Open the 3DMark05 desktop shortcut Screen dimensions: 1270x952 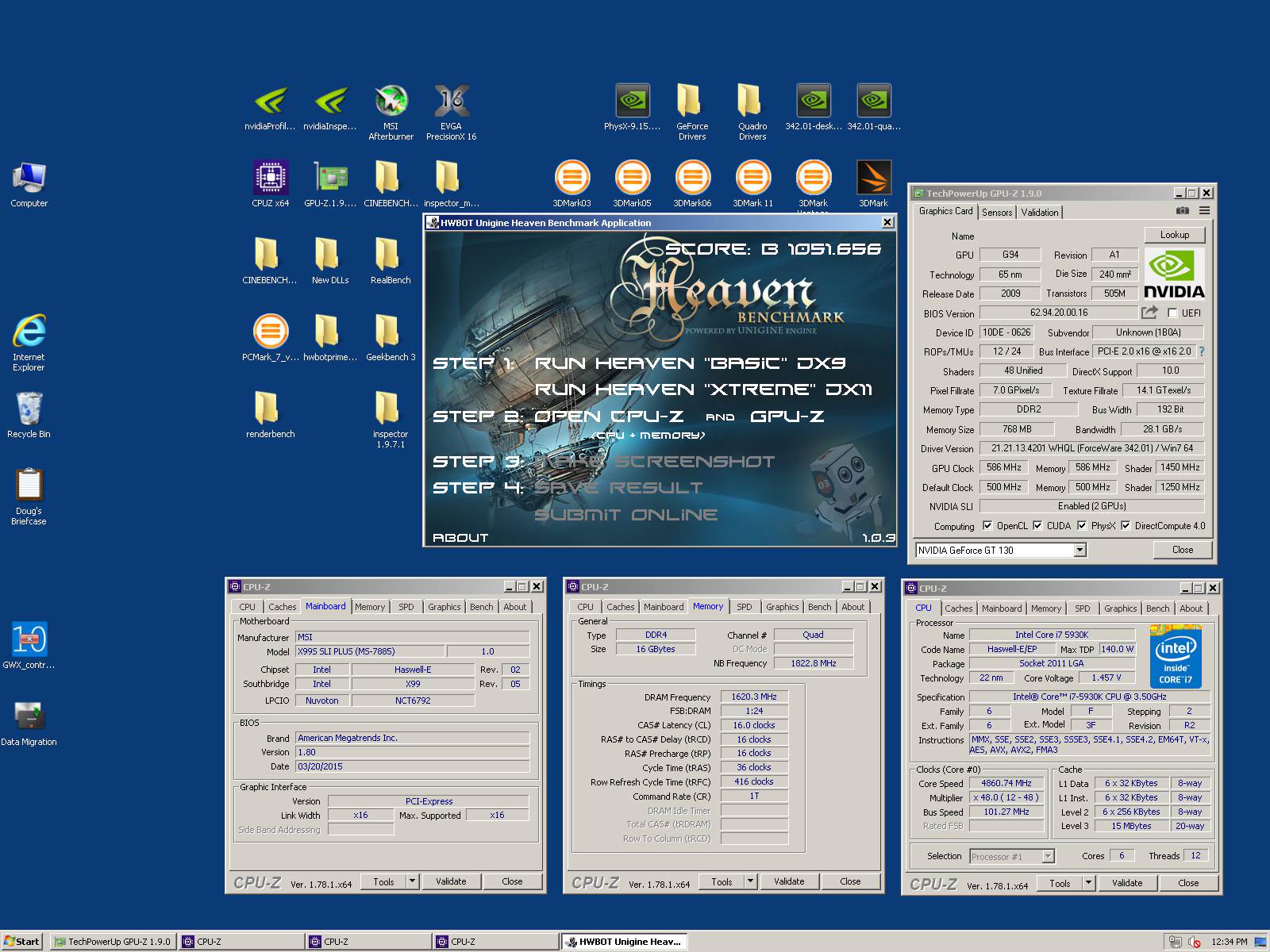point(632,184)
